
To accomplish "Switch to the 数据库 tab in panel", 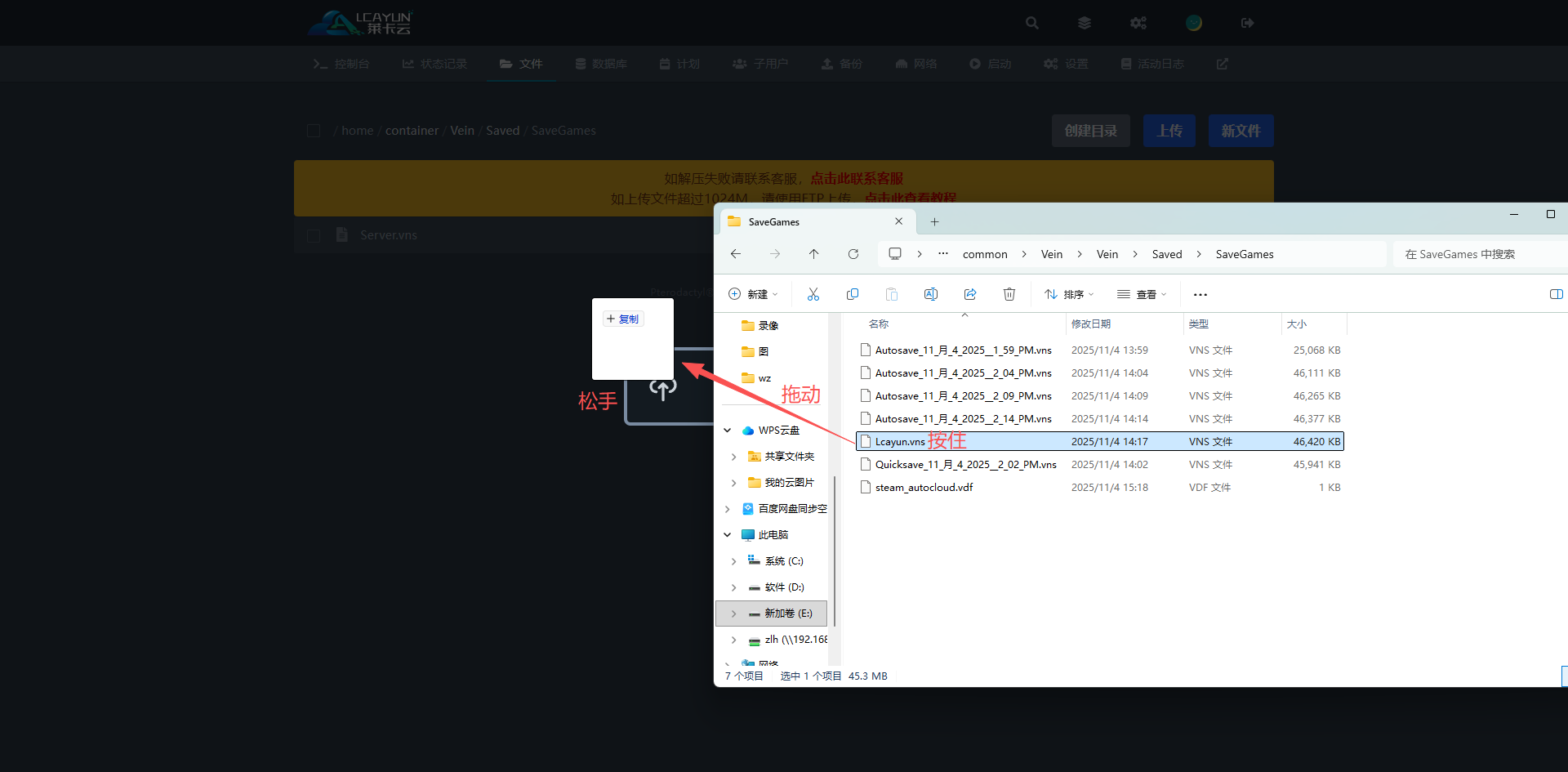I will tap(601, 64).
